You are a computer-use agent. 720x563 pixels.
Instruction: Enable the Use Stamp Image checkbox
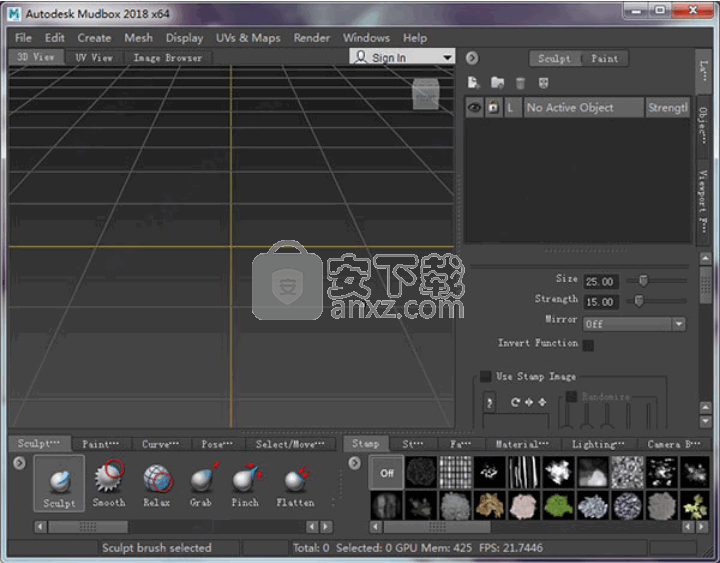point(485,377)
